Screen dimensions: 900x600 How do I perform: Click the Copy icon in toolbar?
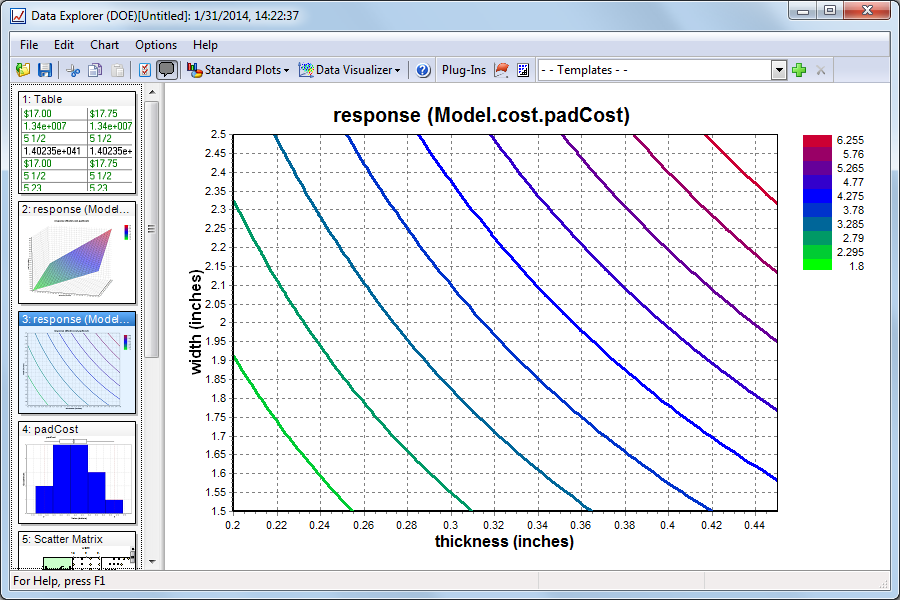coord(95,70)
